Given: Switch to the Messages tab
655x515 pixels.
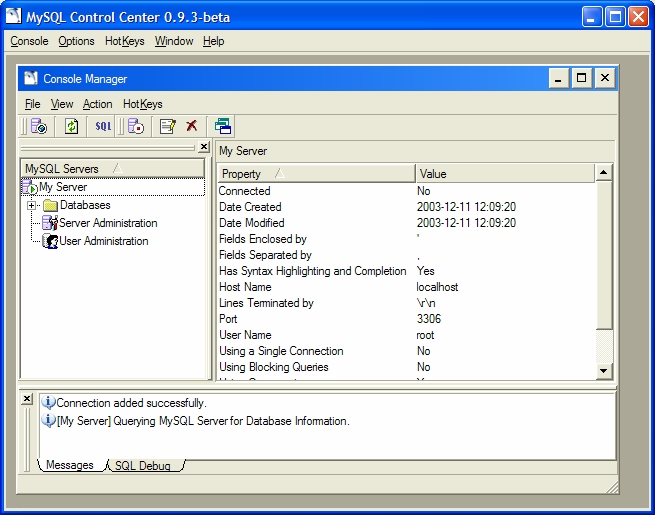Looking at the screenshot, I should tap(70, 465).
